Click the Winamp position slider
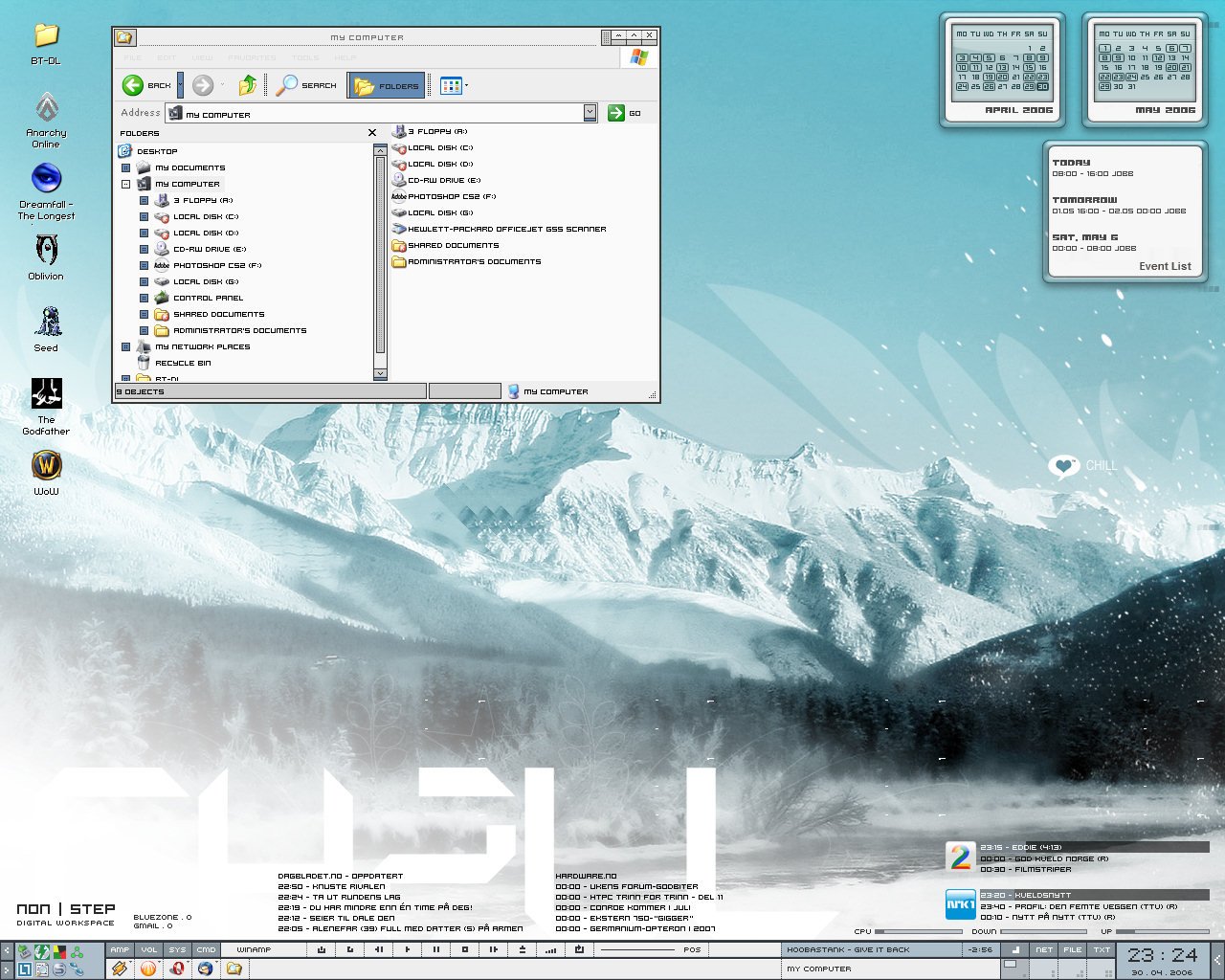The width and height of the screenshot is (1225, 980). coord(636,949)
